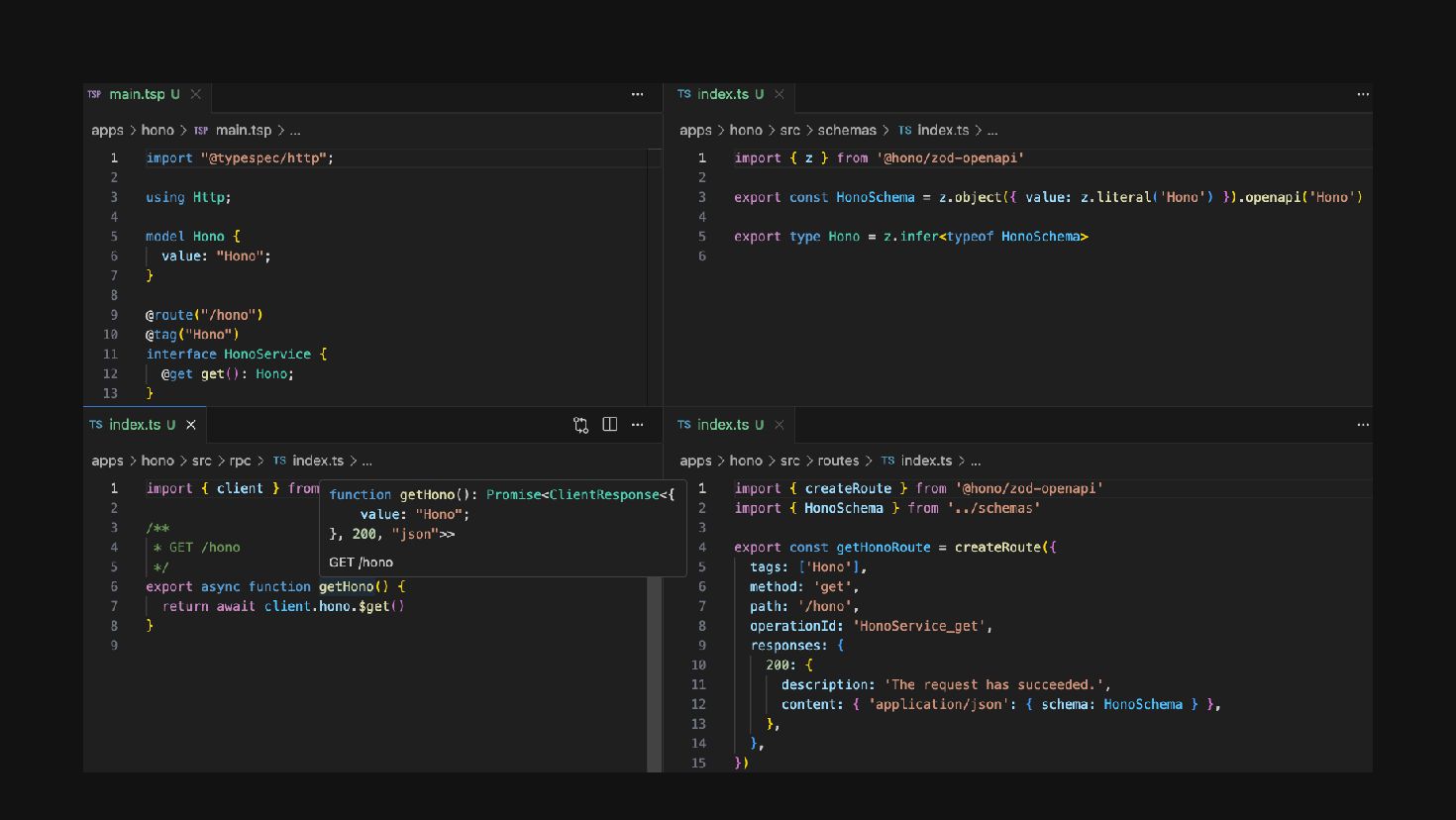This screenshot has width=1456, height=820.
Task: Close the rpc index.ts tab
Action: tap(191, 425)
